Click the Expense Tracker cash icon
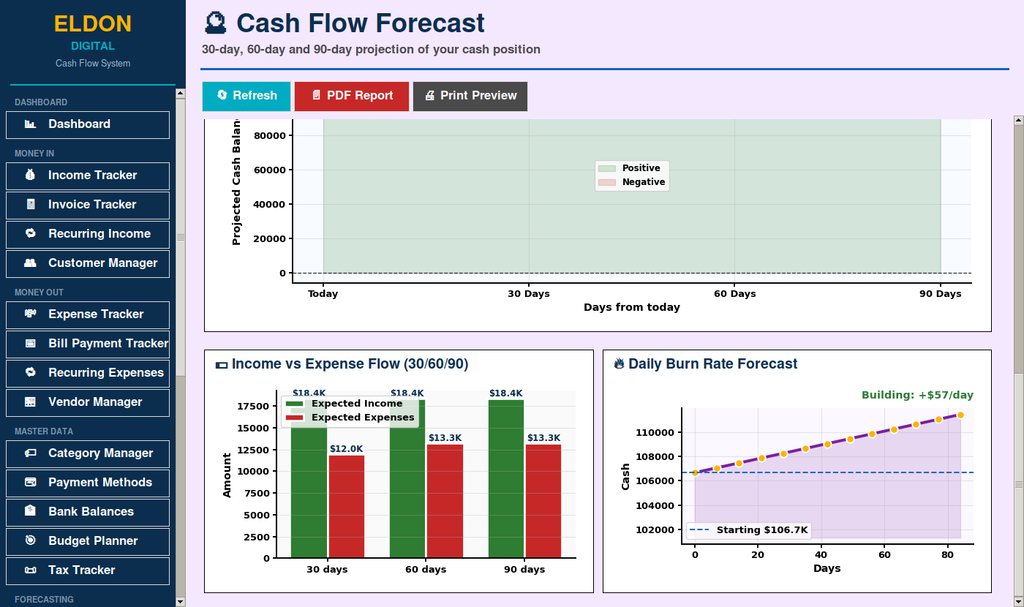1024x607 pixels. (30, 314)
